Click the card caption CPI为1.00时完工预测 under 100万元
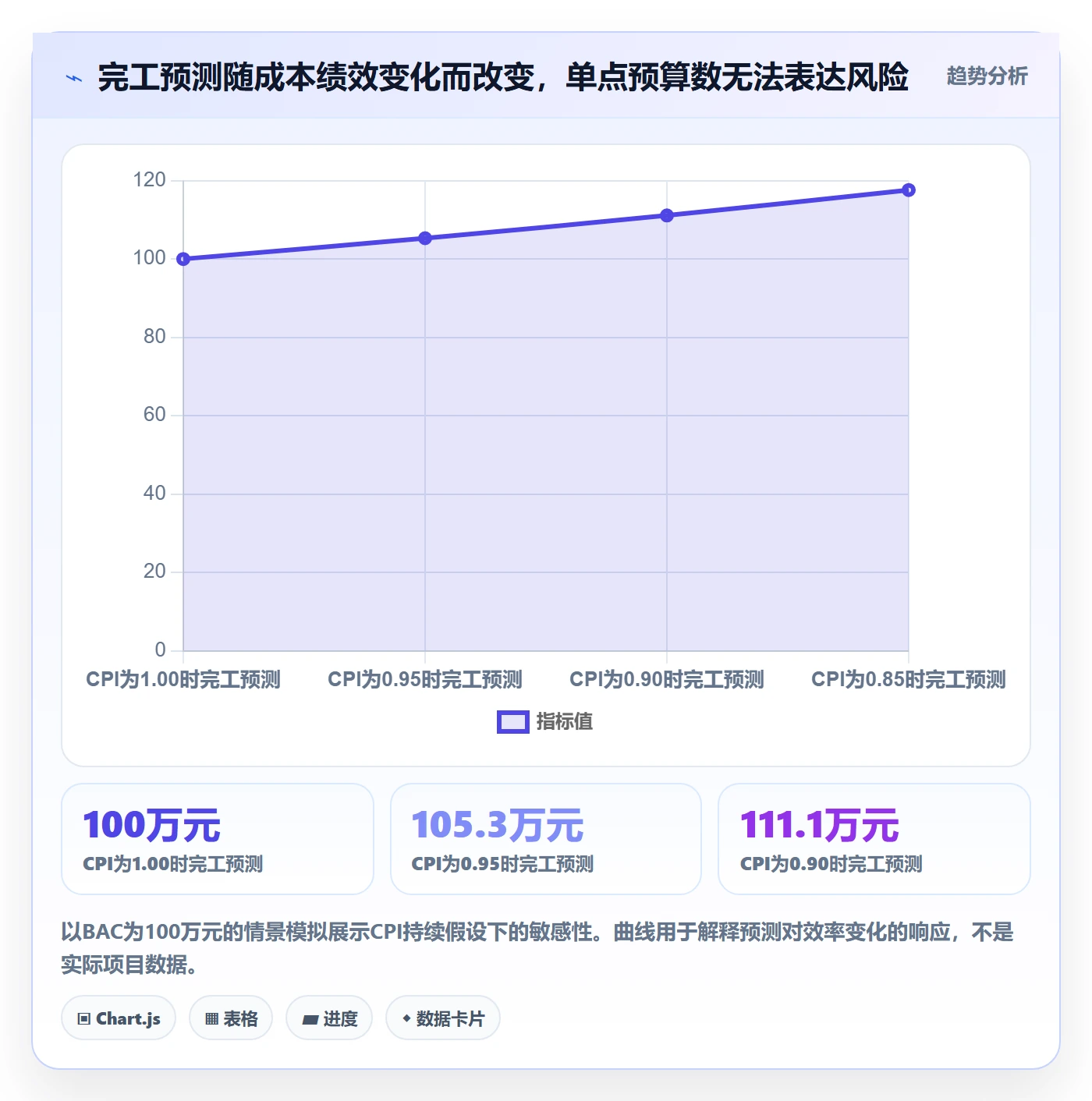Viewport: 1092px width, 1101px height. 173,864
